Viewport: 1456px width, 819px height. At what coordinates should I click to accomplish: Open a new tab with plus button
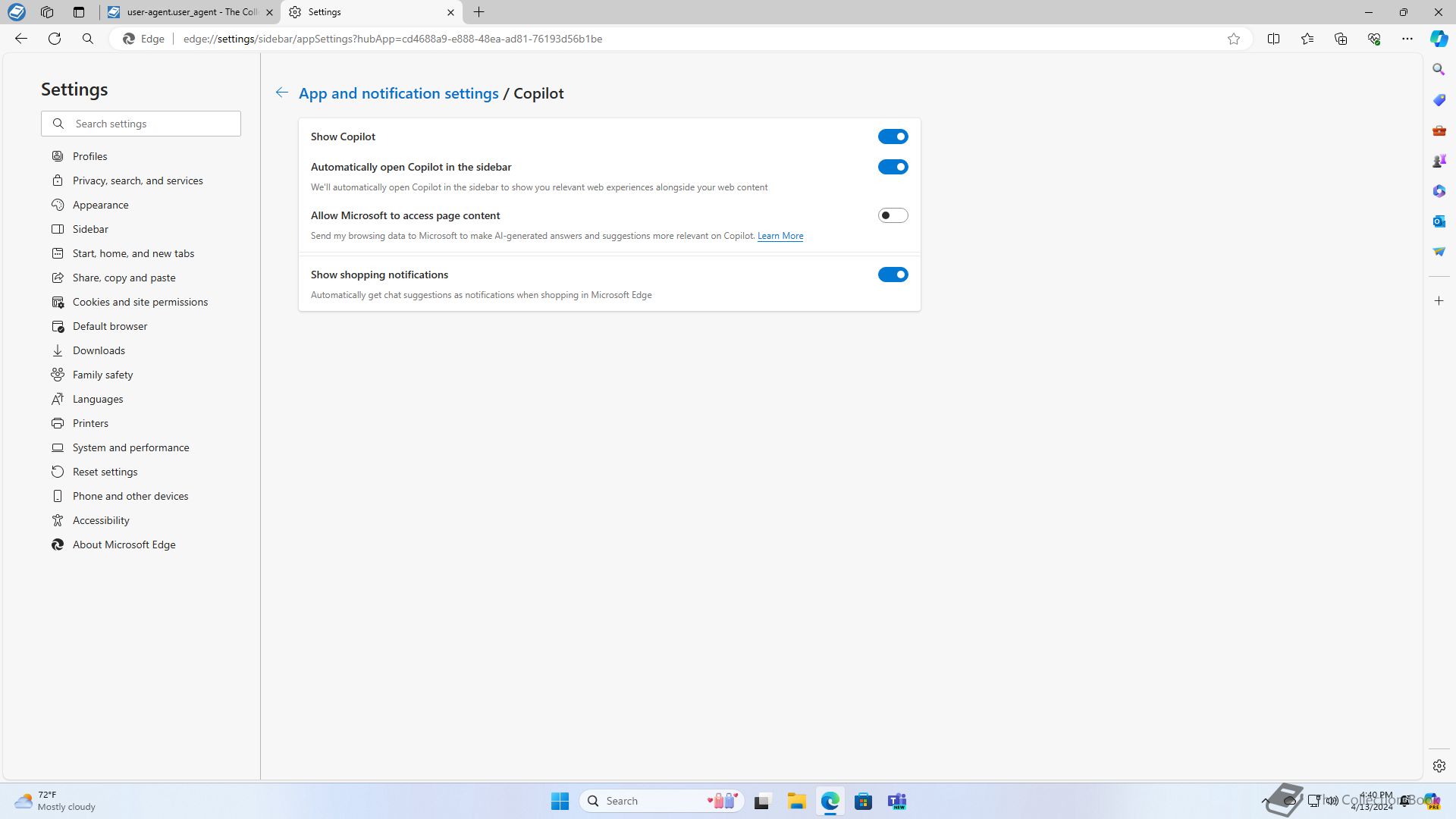point(479,12)
